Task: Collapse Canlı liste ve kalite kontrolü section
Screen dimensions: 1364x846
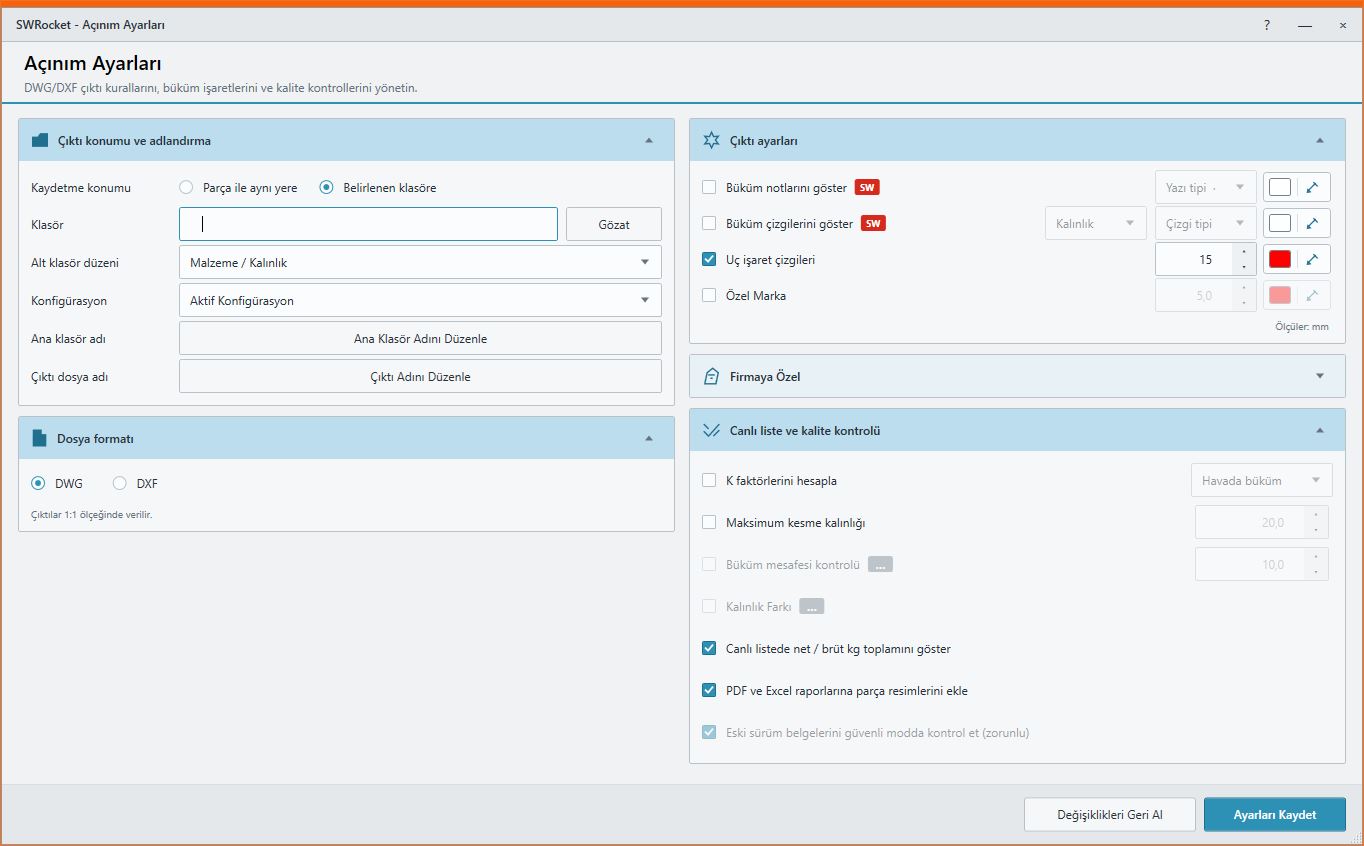Action: pos(1320,430)
